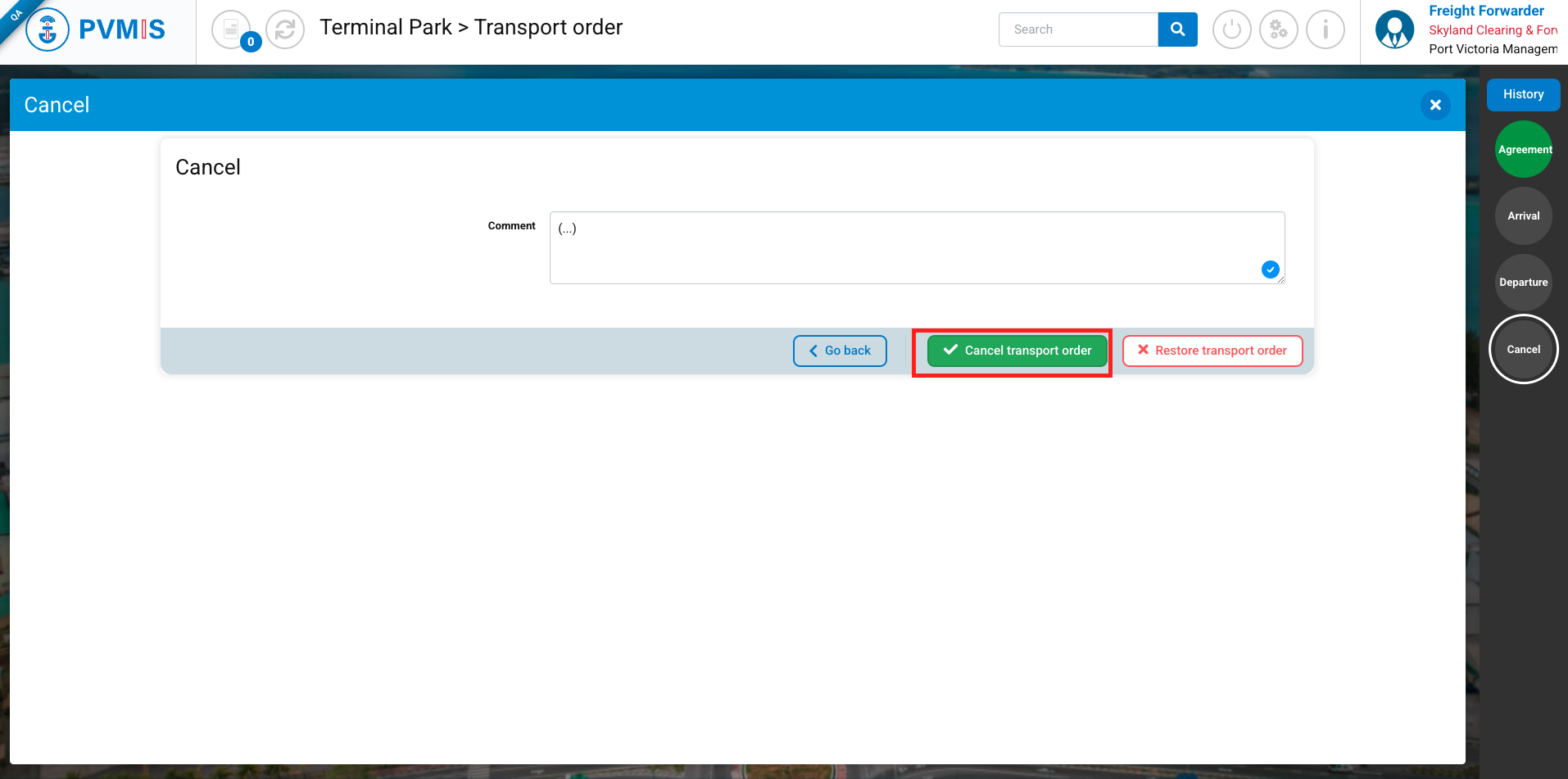The width and height of the screenshot is (1568, 779).
Task: Close the Cancel dialog panel
Action: [x=1434, y=105]
